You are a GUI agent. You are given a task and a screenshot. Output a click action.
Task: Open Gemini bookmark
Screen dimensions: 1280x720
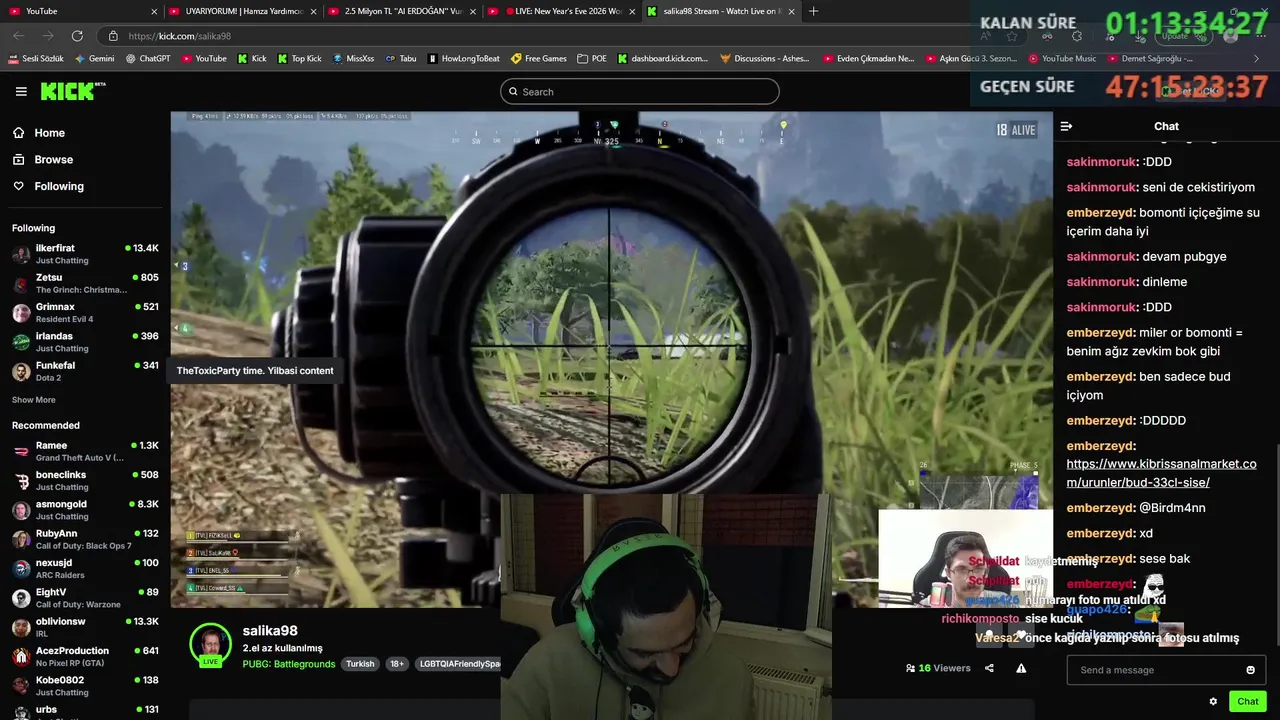[94, 59]
